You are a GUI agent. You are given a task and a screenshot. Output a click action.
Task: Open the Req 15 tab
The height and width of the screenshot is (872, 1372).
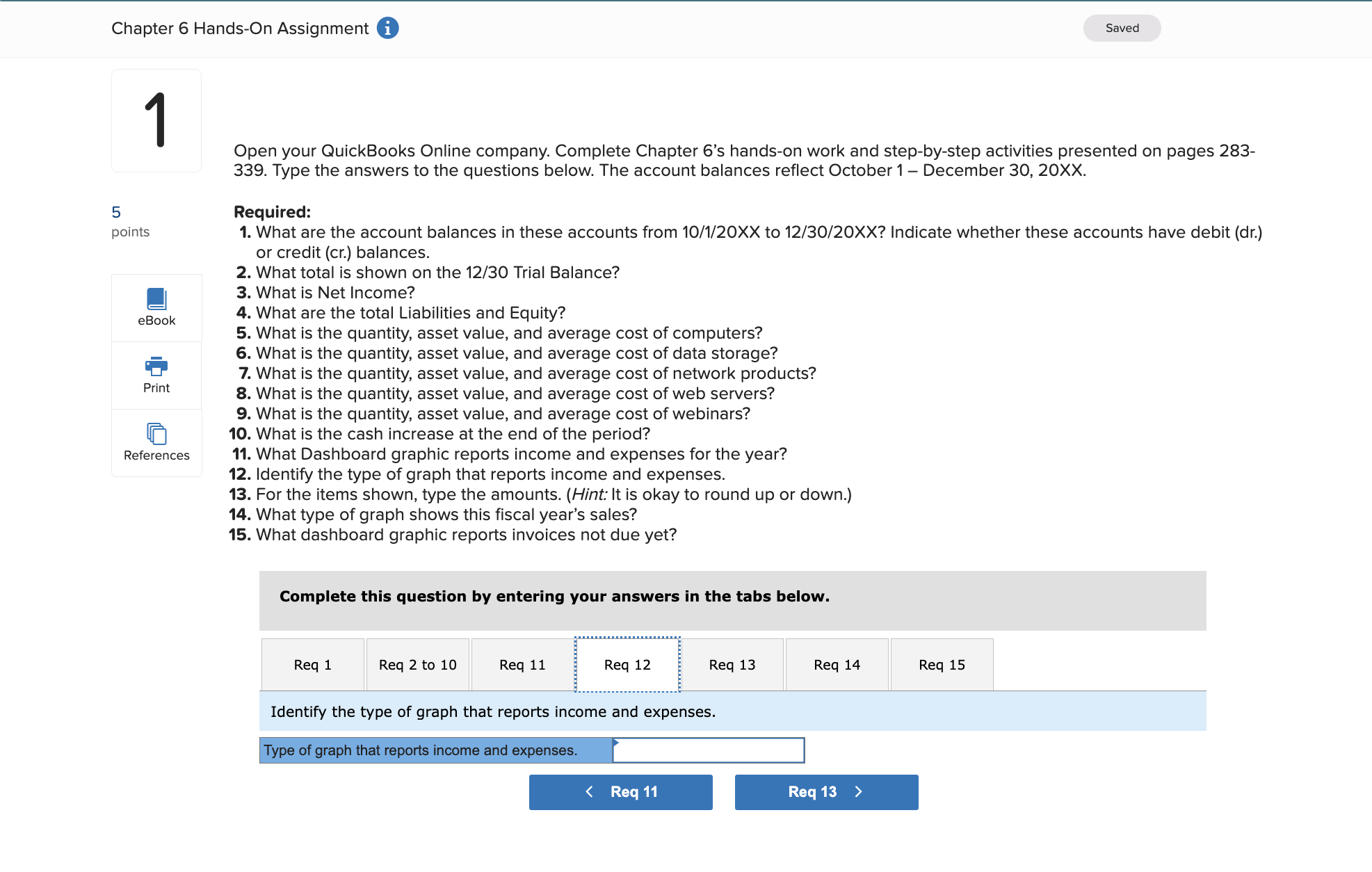pyautogui.click(x=942, y=664)
